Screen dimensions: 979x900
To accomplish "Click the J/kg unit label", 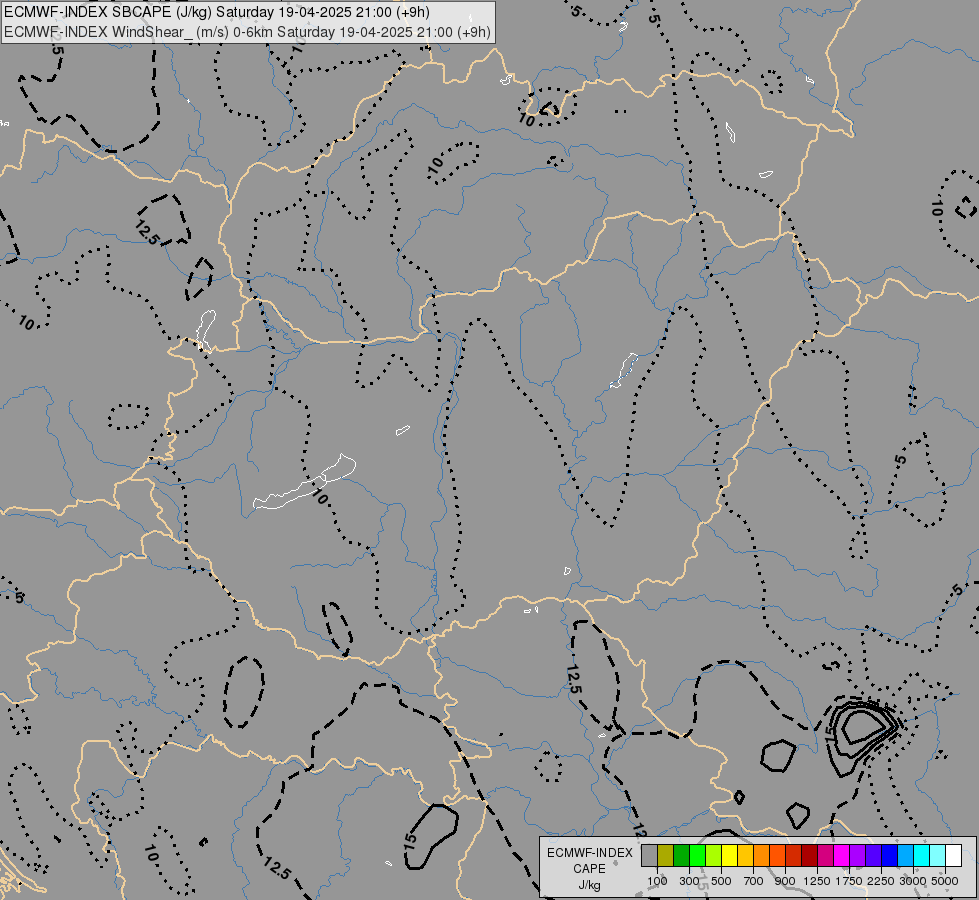I will 590,885.
